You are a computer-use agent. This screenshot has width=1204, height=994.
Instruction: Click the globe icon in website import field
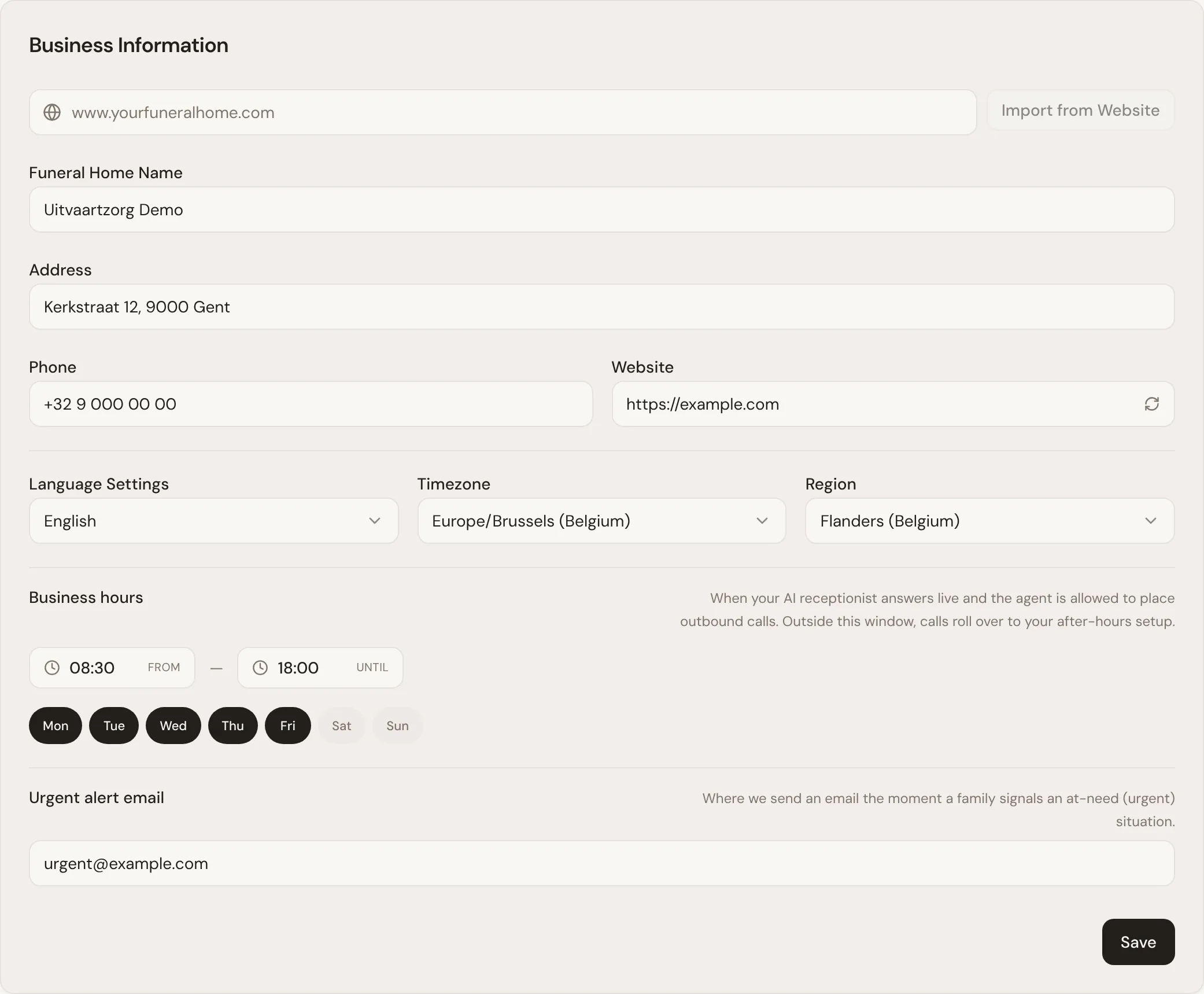click(x=52, y=112)
